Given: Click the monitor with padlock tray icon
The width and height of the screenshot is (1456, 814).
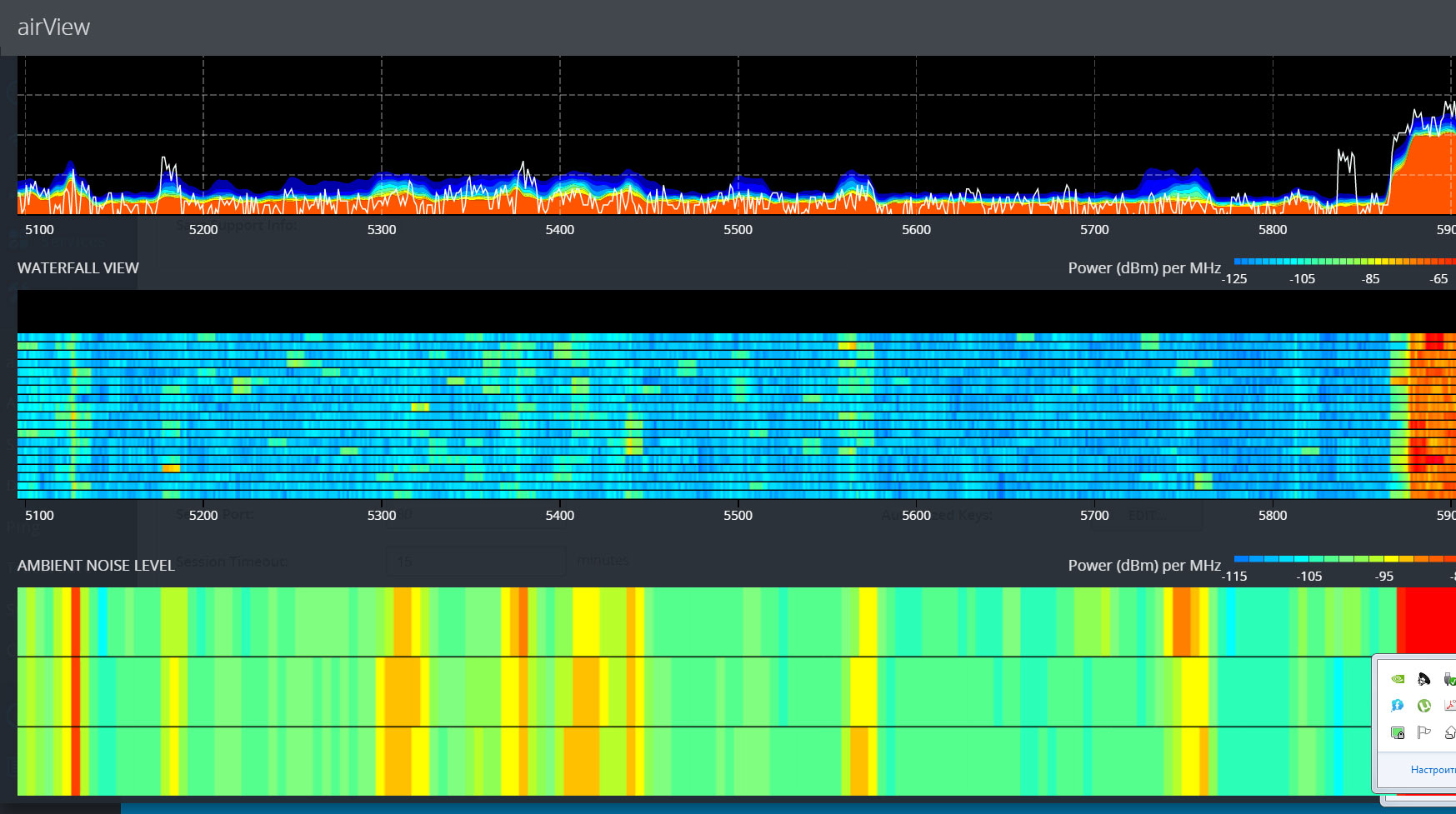Looking at the screenshot, I should 1398,732.
